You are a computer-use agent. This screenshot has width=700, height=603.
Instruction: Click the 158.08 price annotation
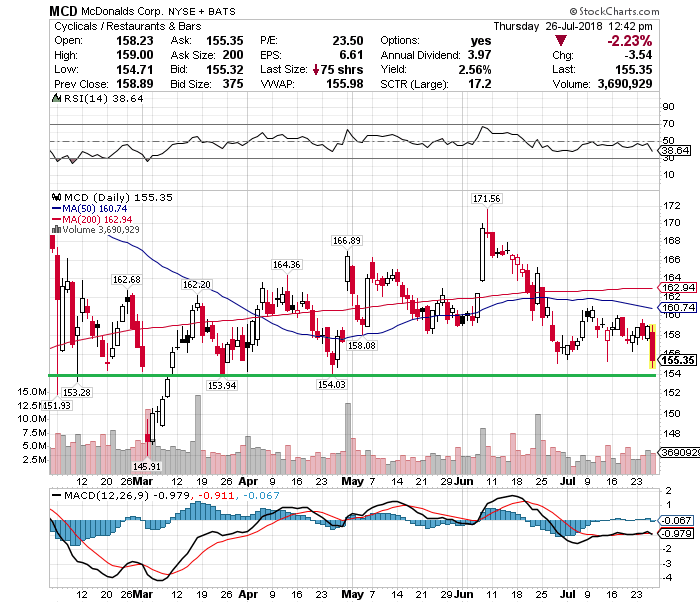[x=362, y=345]
